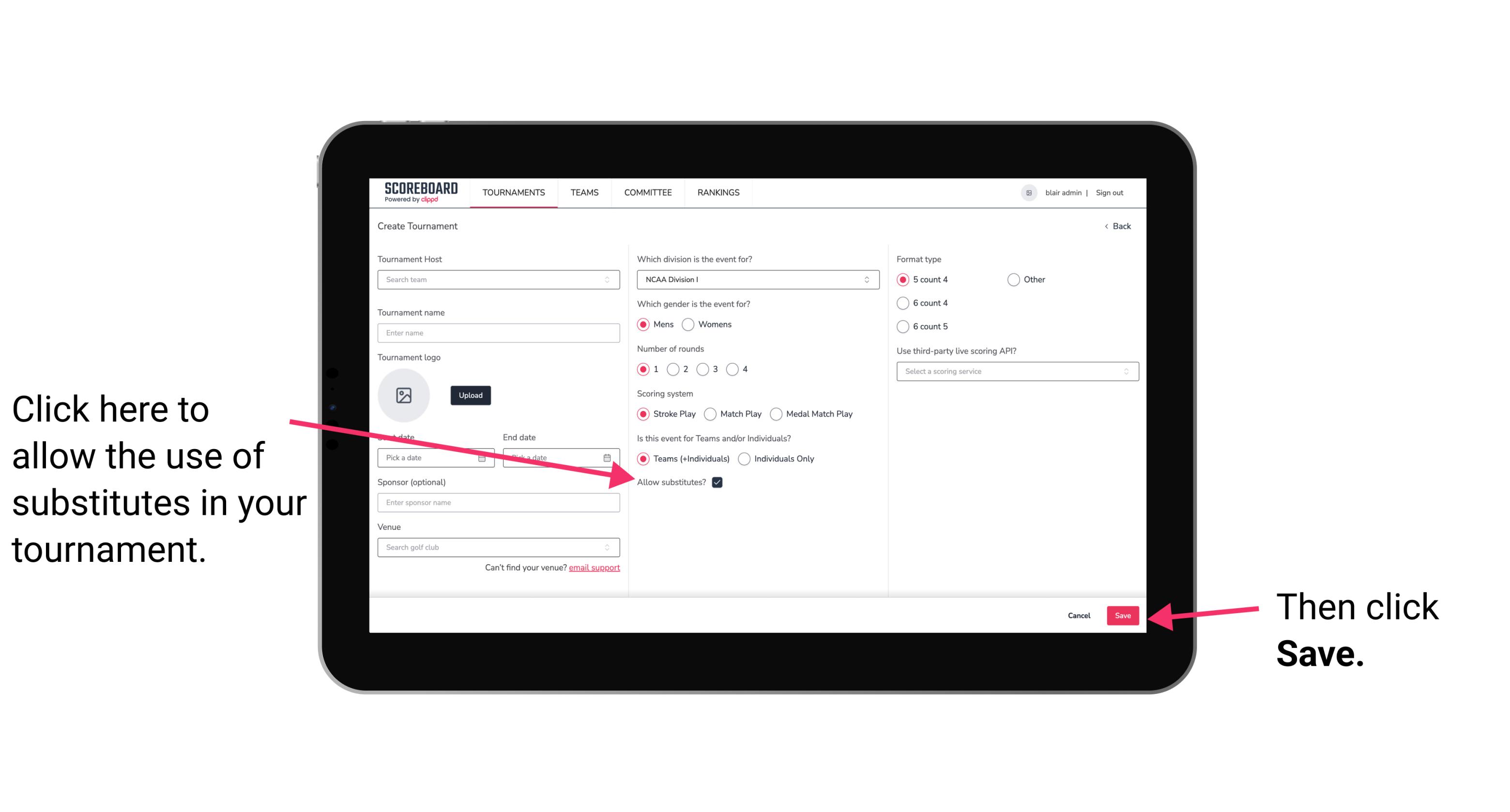Select the Individuals Only radio button
The image size is (1510, 812).
[x=745, y=459]
